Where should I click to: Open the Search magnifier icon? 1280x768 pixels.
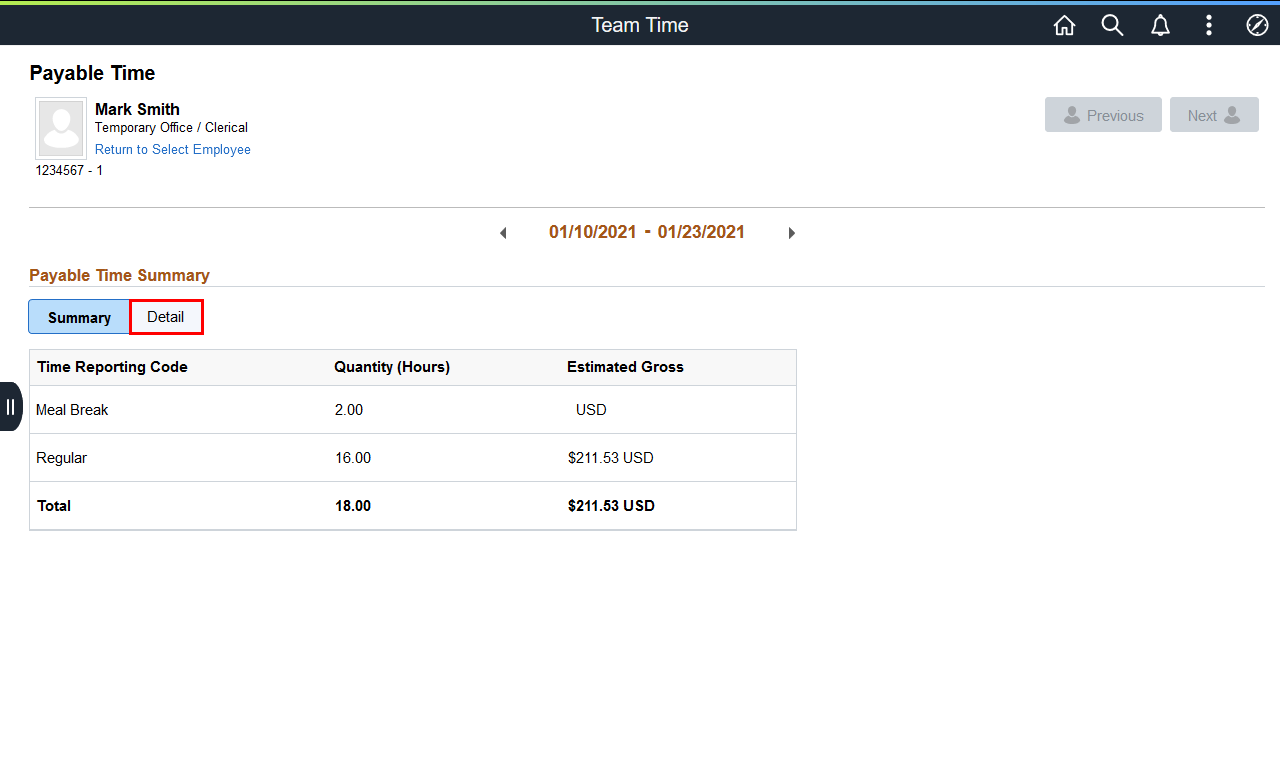pyautogui.click(x=1112, y=26)
